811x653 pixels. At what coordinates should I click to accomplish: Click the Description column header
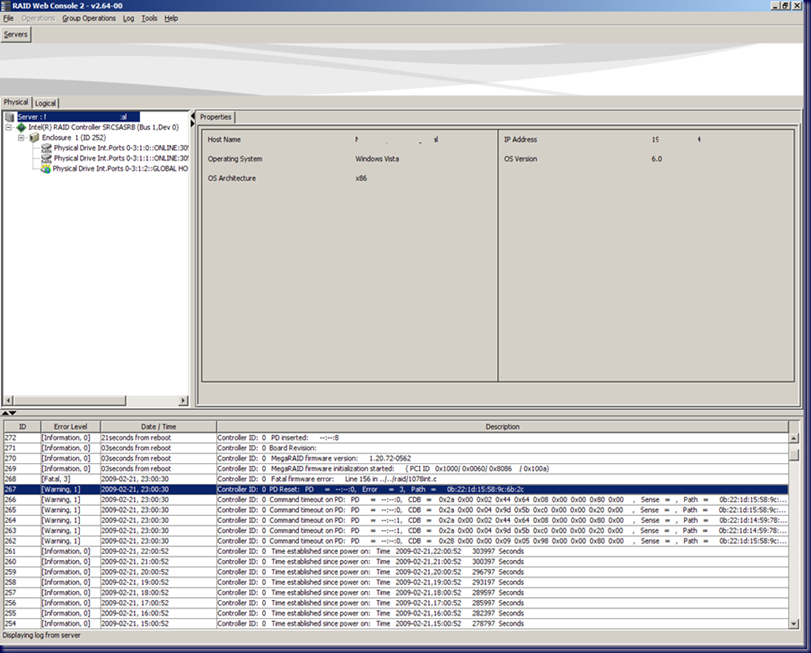[x=502, y=427]
